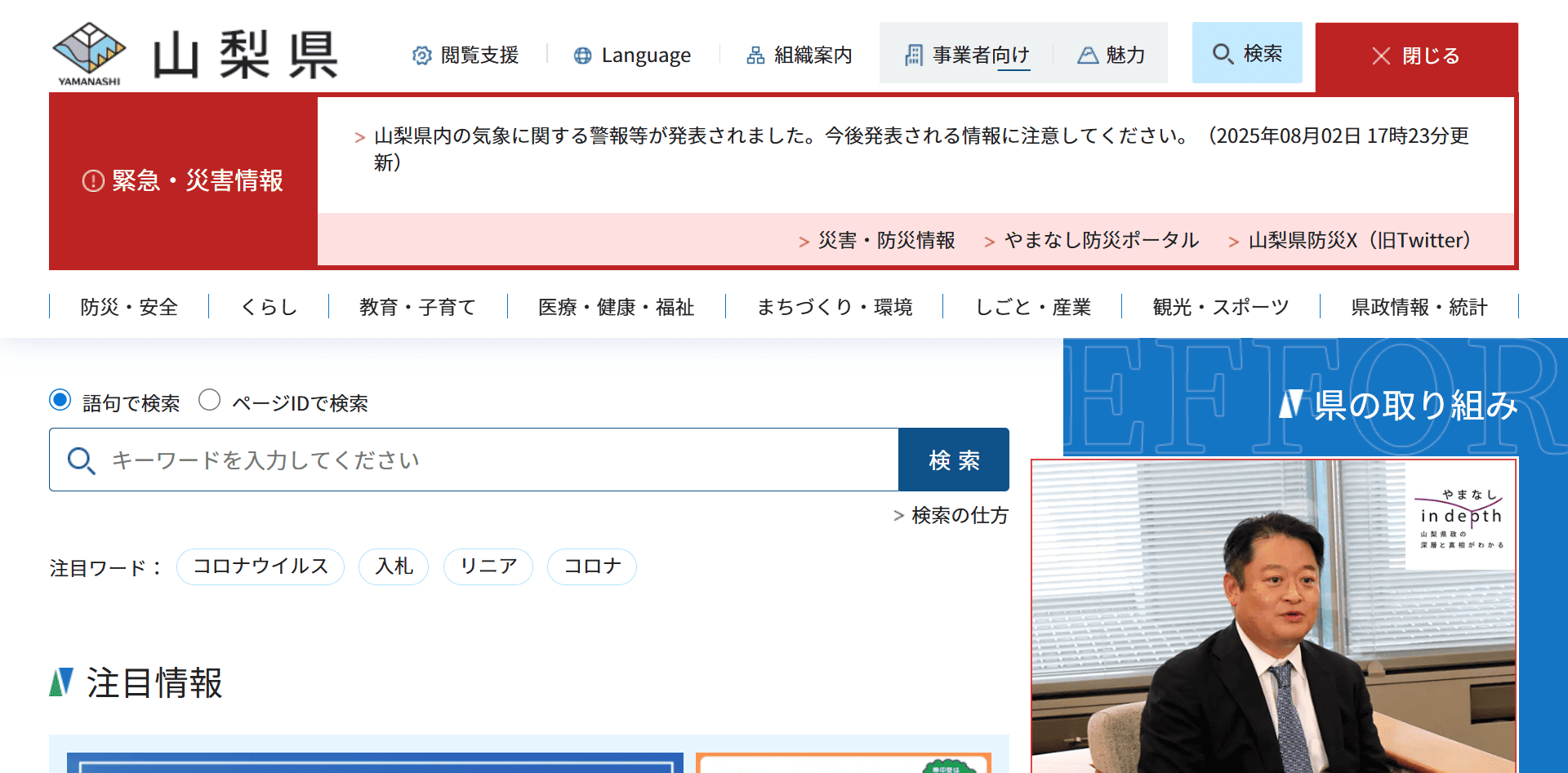Click コロナウイルス keyword tag
Viewport: 1568px width, 773px height.
[261, 566]
